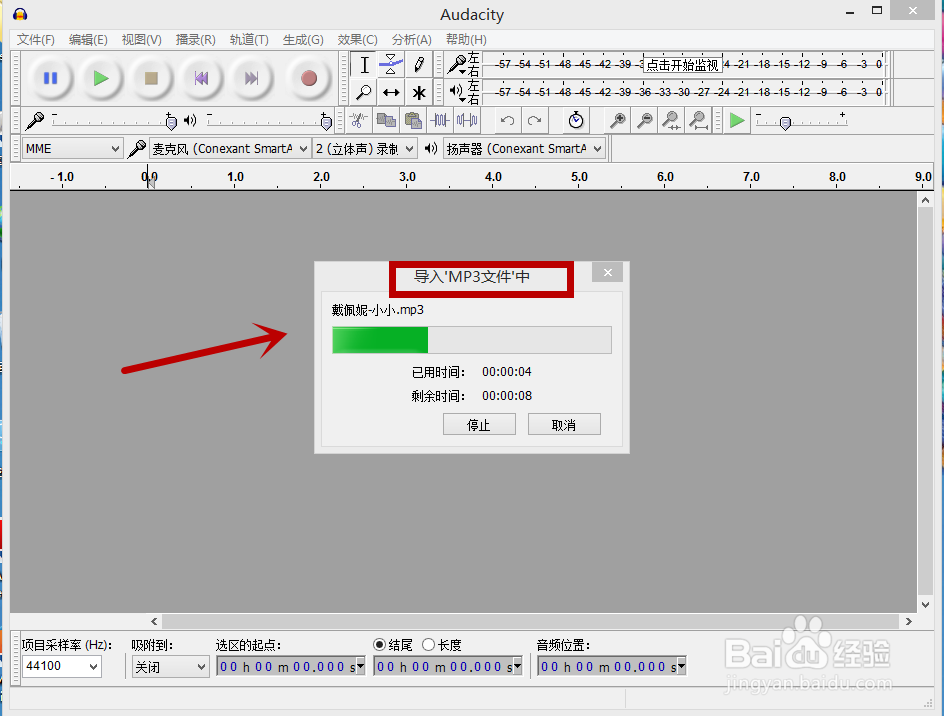The height and width of the screenshot is (716, 944).
Task: Click the 2.0 mark on the timeline ruler
Action: 321,177
